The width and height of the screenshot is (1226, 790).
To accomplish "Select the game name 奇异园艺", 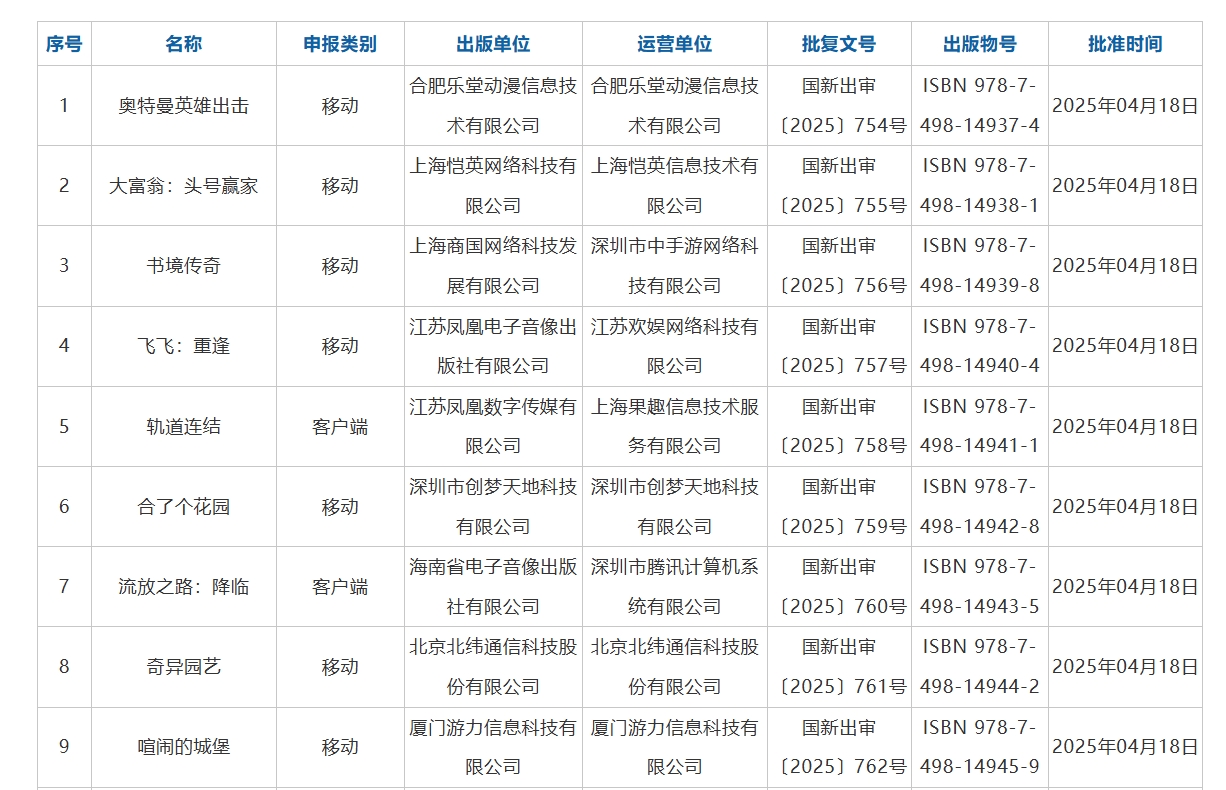I will (x=184, y=667).
